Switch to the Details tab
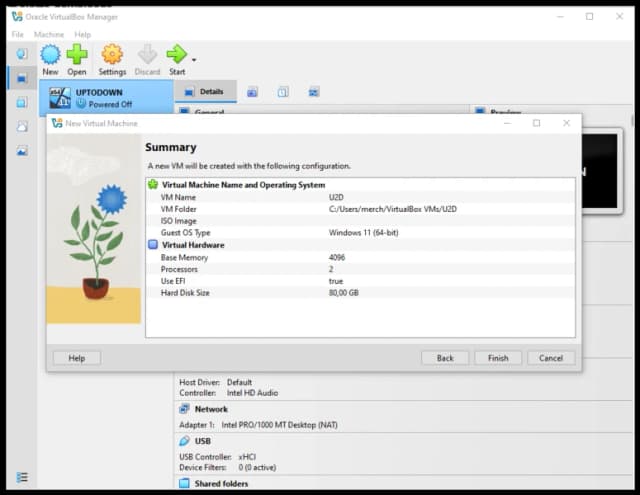 tap(206, 91)
